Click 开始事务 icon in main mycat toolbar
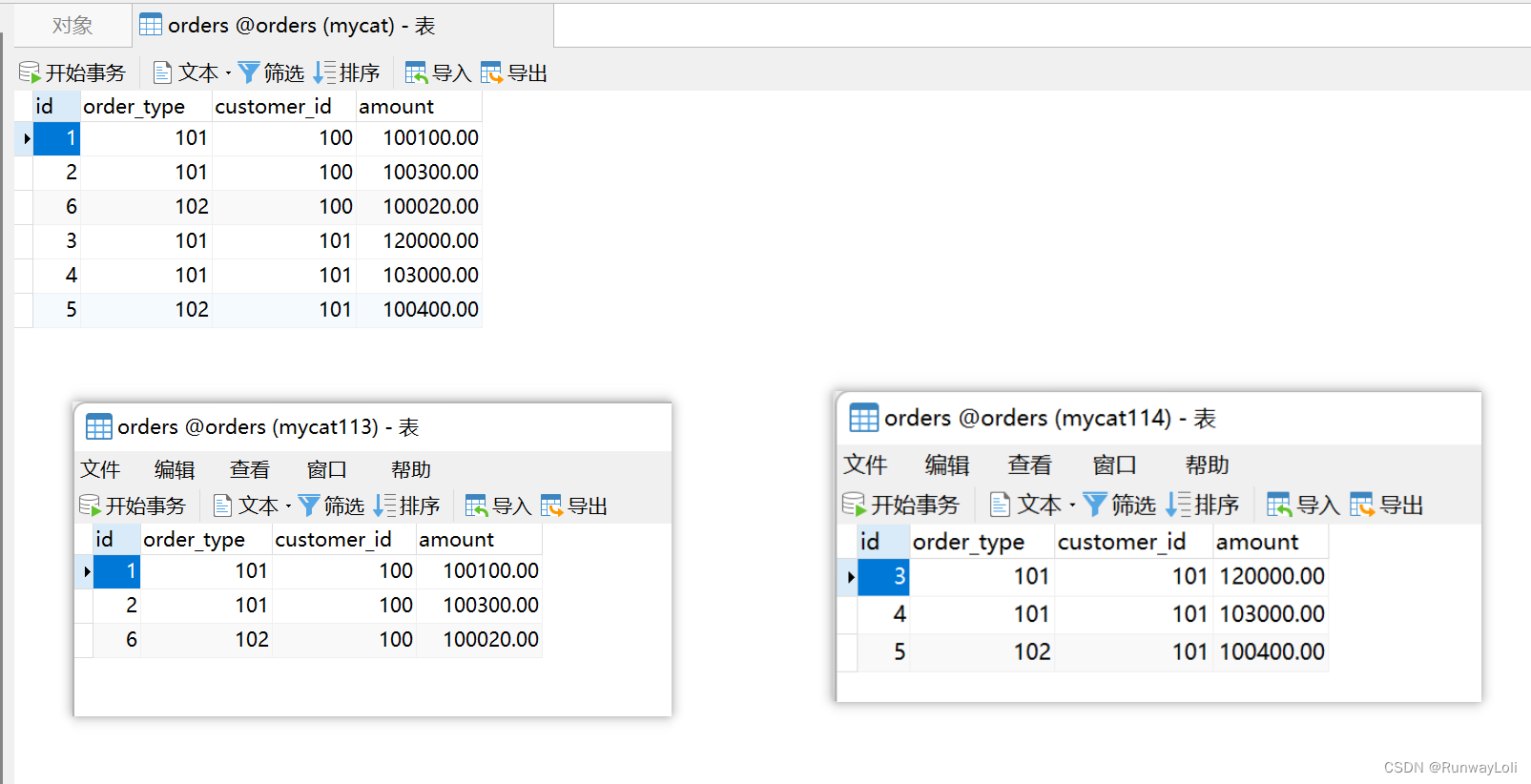The width and height of the screenshot is (1531, 784). (30, 72)
